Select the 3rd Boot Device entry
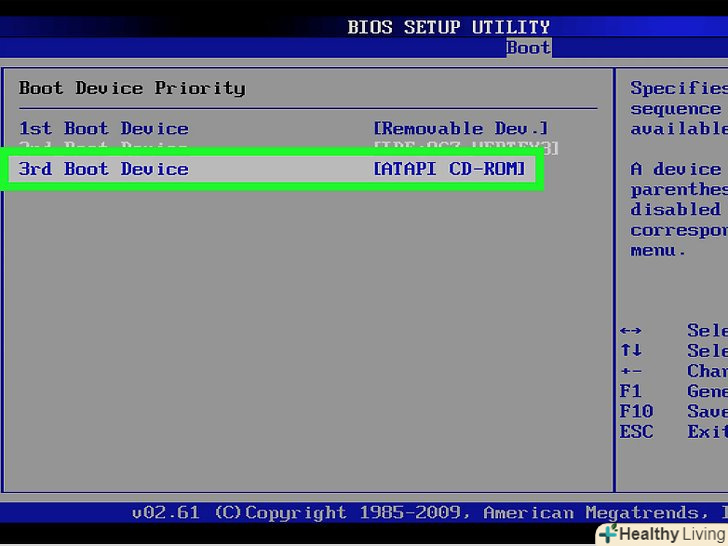 104,169
